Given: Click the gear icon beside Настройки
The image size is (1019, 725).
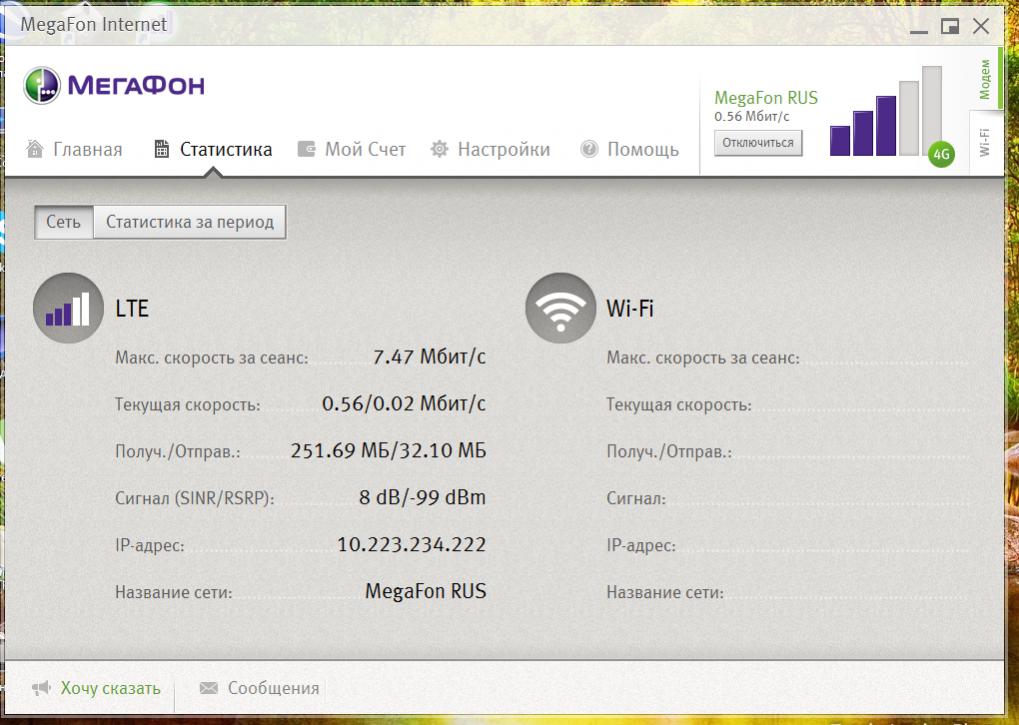Looking at the screenshot, I should [439, 149].
